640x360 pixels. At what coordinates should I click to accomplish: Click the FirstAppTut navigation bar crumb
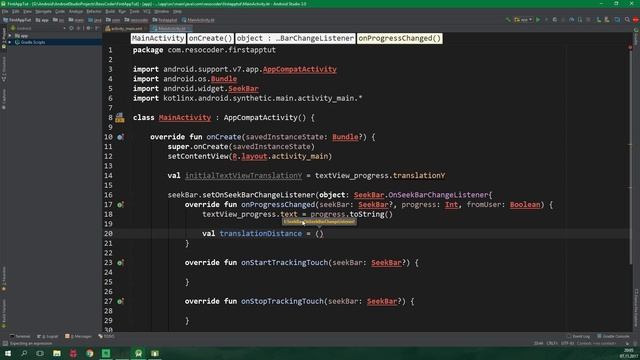[17, 20]
